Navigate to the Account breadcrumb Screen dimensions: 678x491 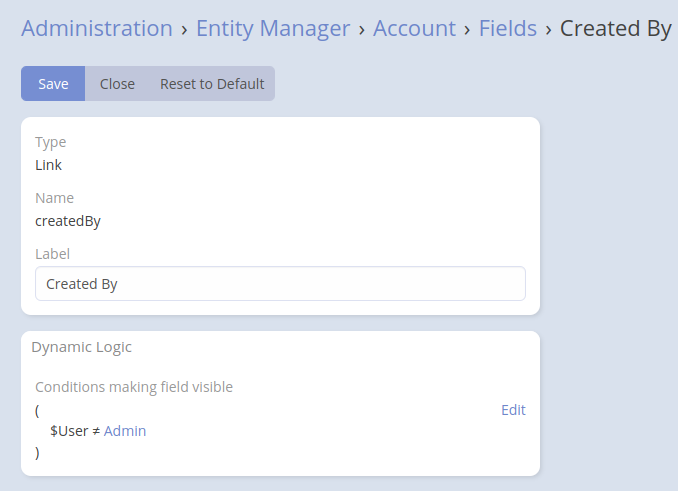point(414,28)
